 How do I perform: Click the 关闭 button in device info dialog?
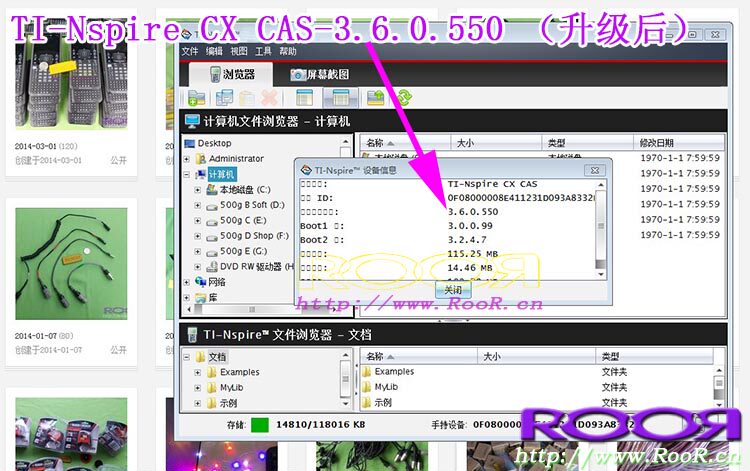(x=453, y=290)
